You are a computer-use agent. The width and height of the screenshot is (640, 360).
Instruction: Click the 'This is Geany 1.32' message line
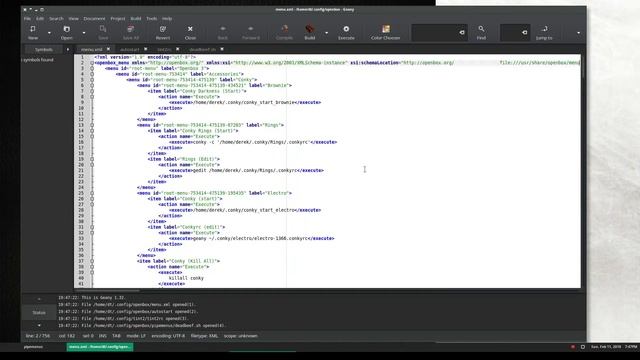tap(91, 298)
